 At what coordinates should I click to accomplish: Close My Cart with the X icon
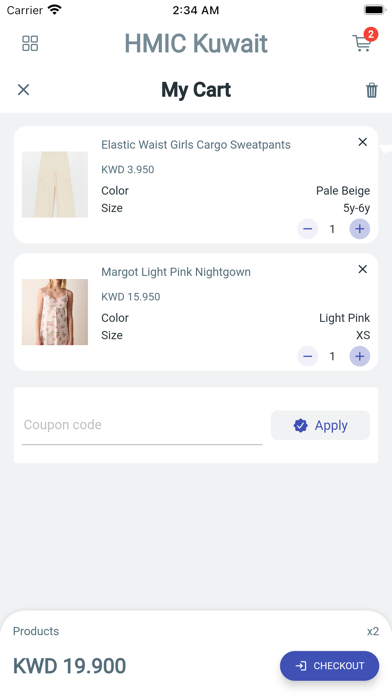tap(23, 90)
